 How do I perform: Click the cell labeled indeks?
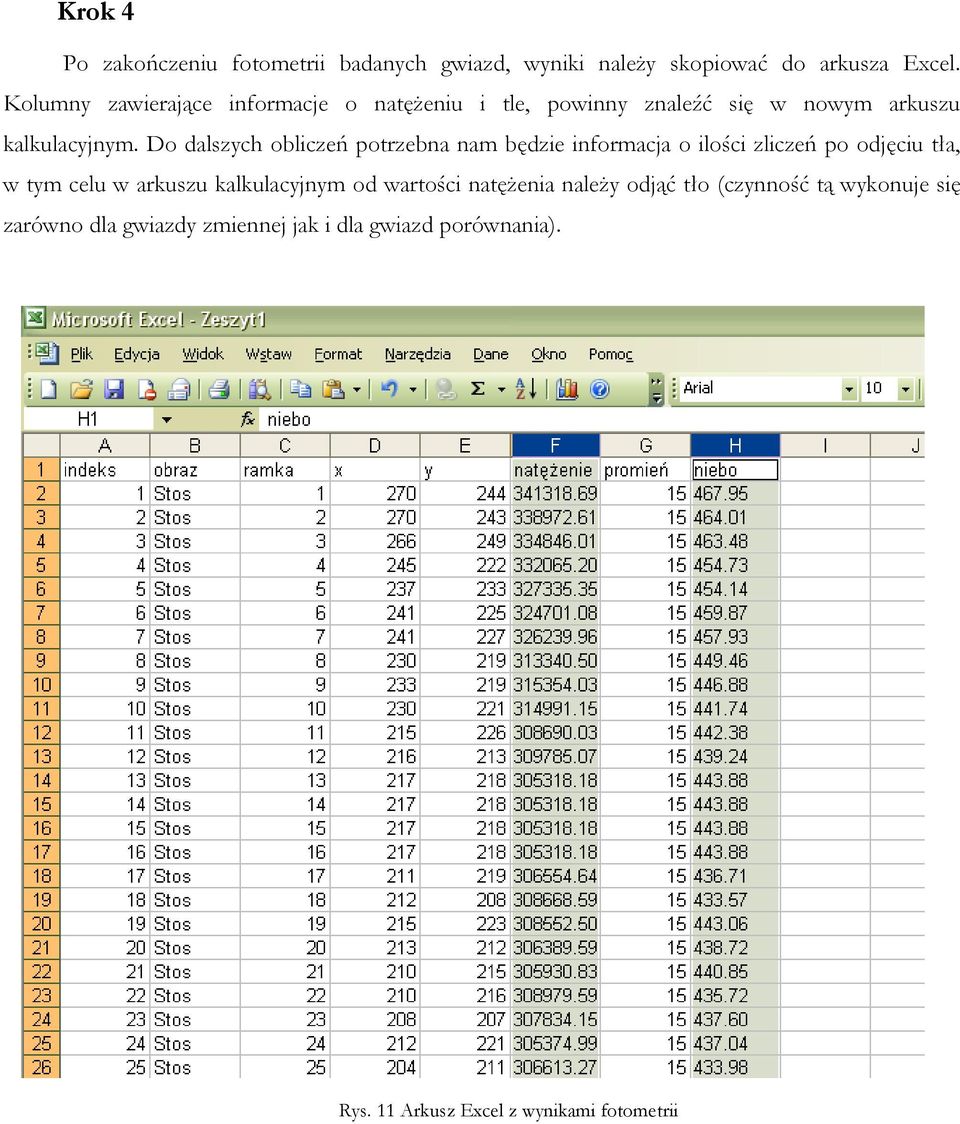pyautogui.click(x=105, y=470)
